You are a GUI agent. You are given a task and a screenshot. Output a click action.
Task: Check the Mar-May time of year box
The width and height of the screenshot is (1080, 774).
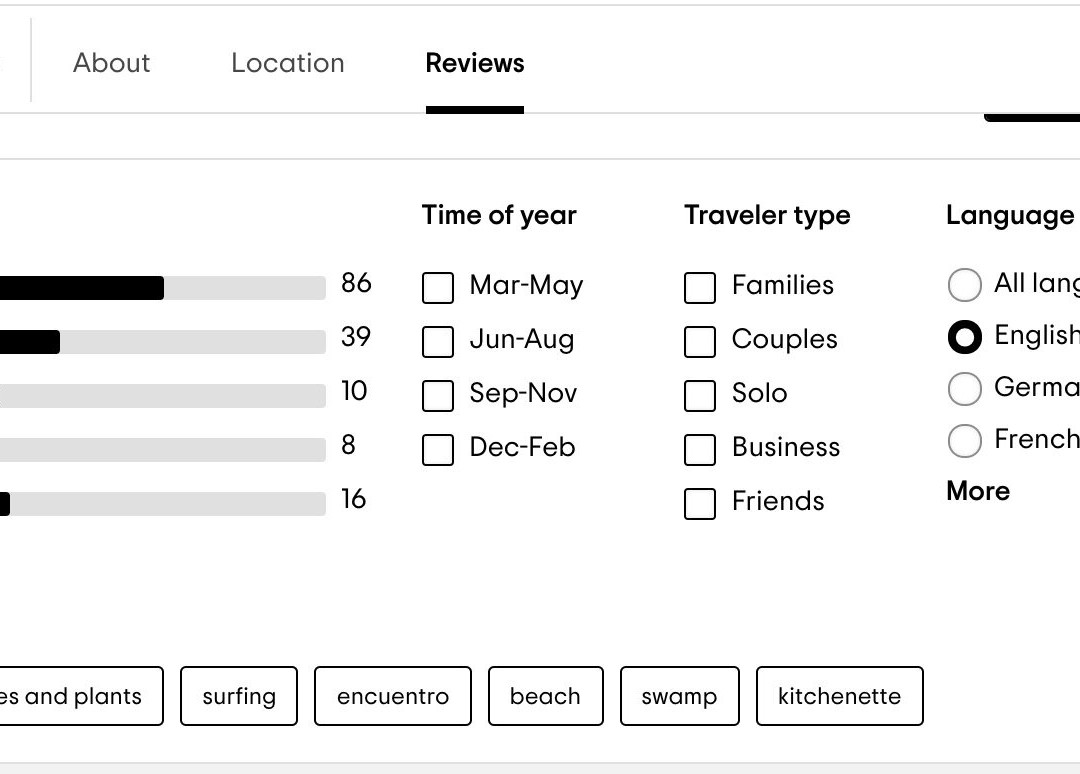click(x=438, y=288)
